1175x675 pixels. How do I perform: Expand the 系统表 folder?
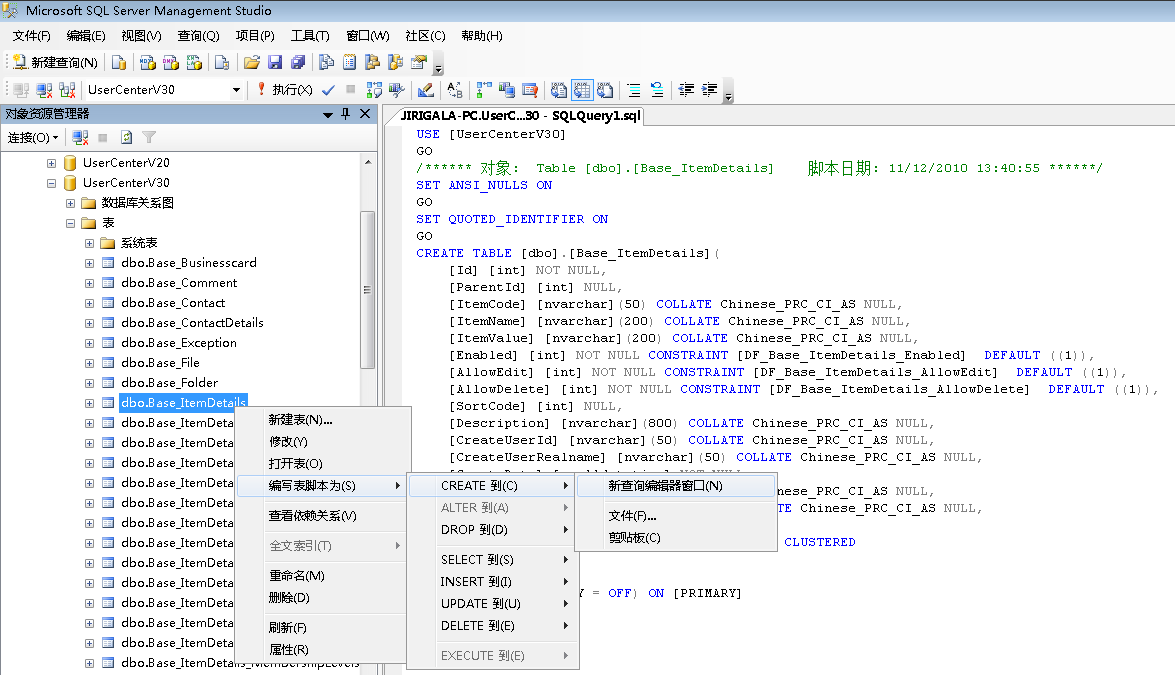(89, 243)
